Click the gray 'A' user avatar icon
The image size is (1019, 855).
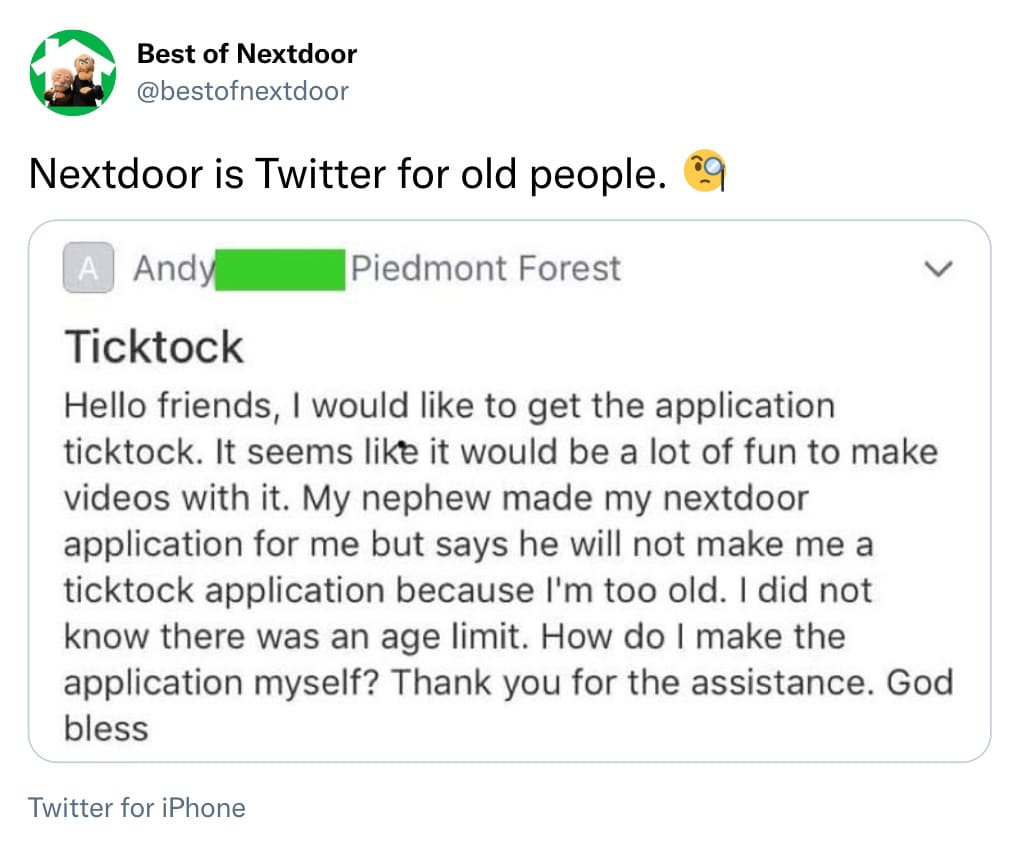[88, 268]
